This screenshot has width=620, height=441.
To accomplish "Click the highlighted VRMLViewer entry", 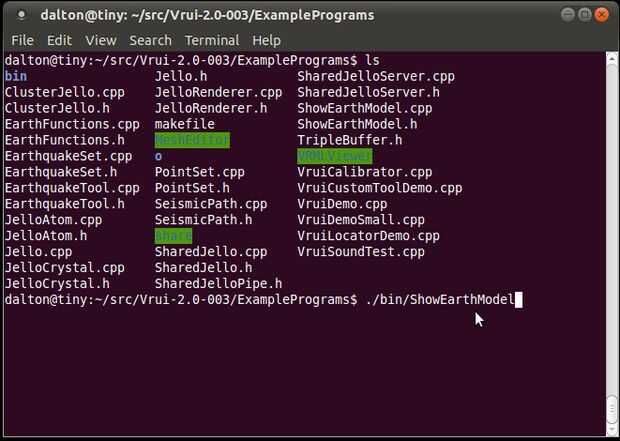I will pyautogui.click(x=334, y=156).
